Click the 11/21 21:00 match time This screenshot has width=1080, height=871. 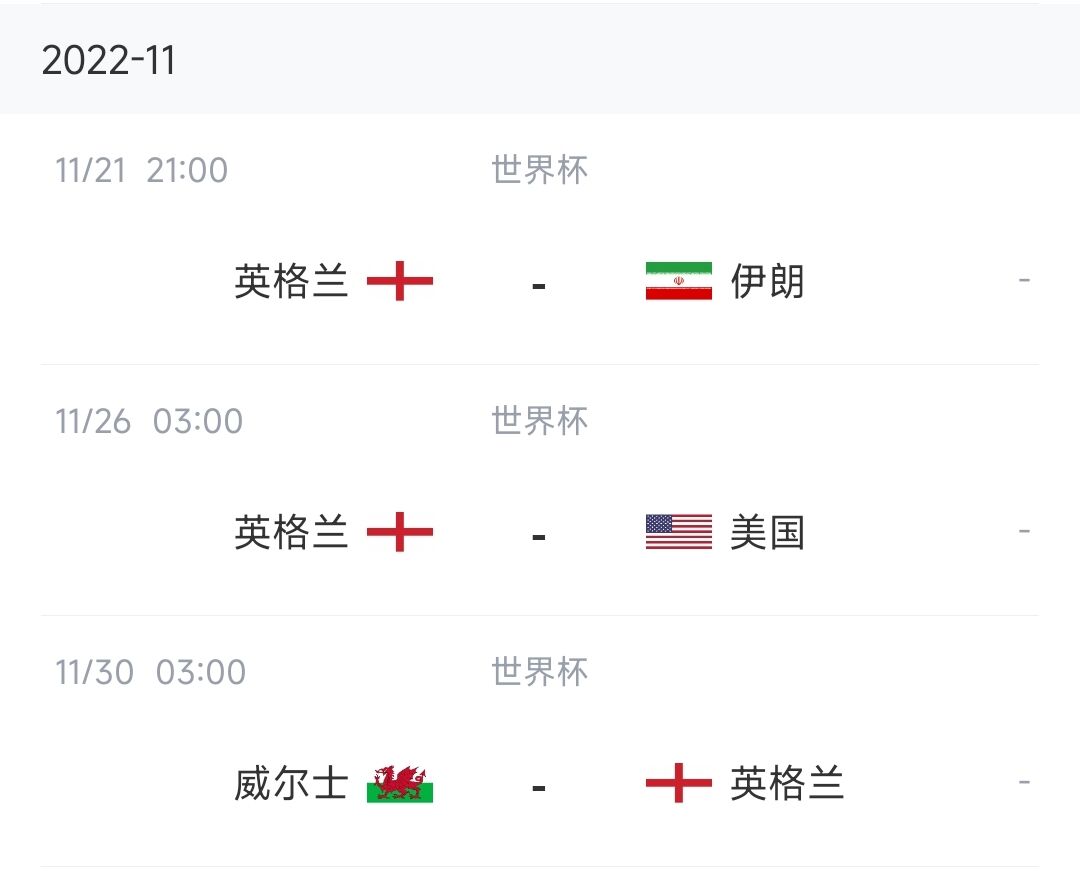point(141,170)
